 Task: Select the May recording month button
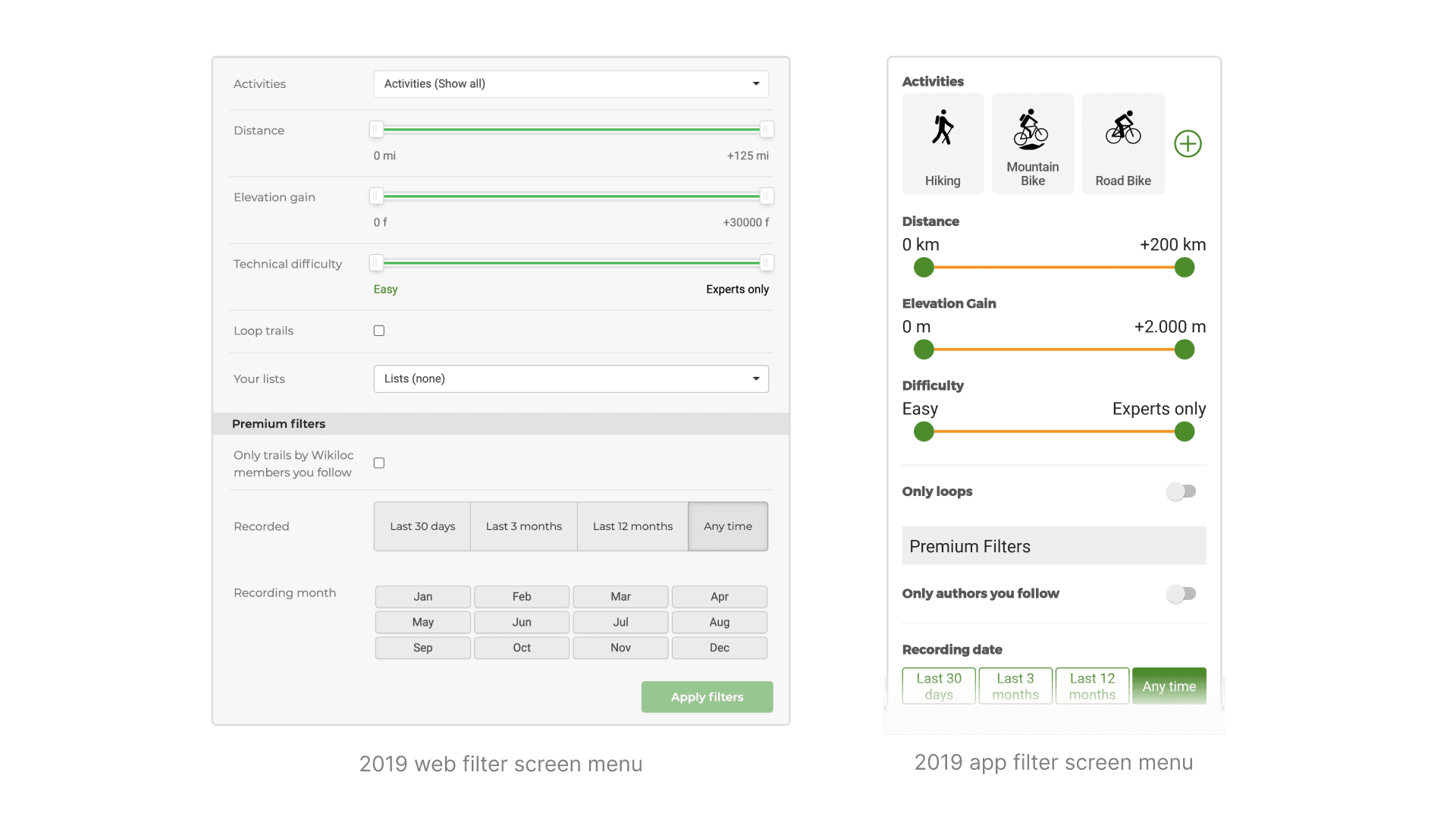click(423, 623)
